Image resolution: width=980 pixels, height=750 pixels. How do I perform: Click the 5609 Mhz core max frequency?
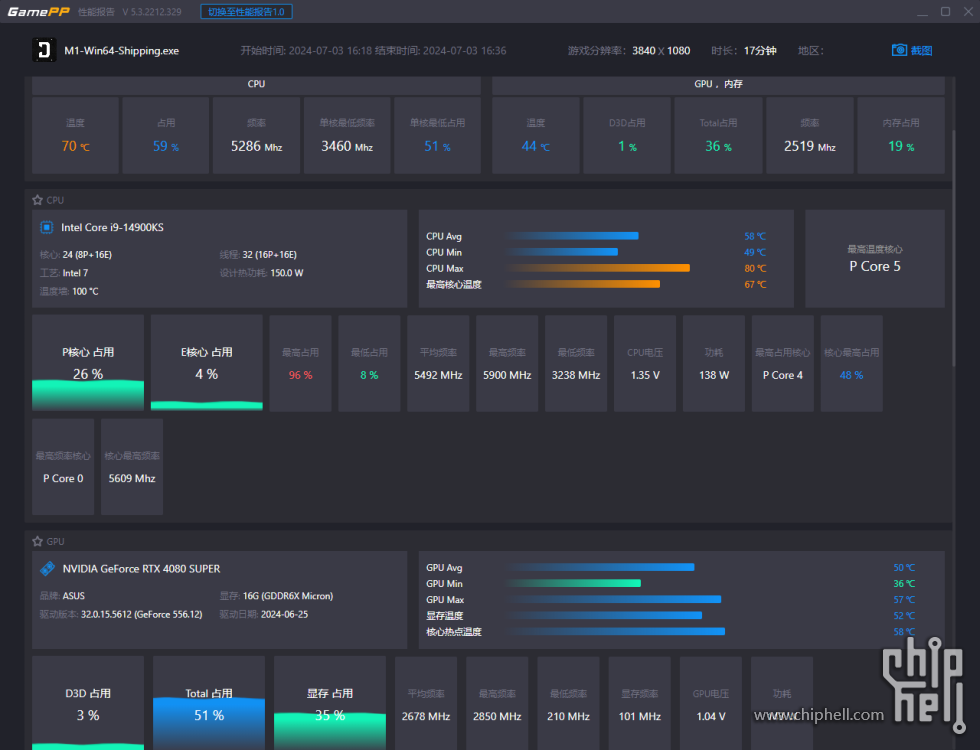[132, 478]
